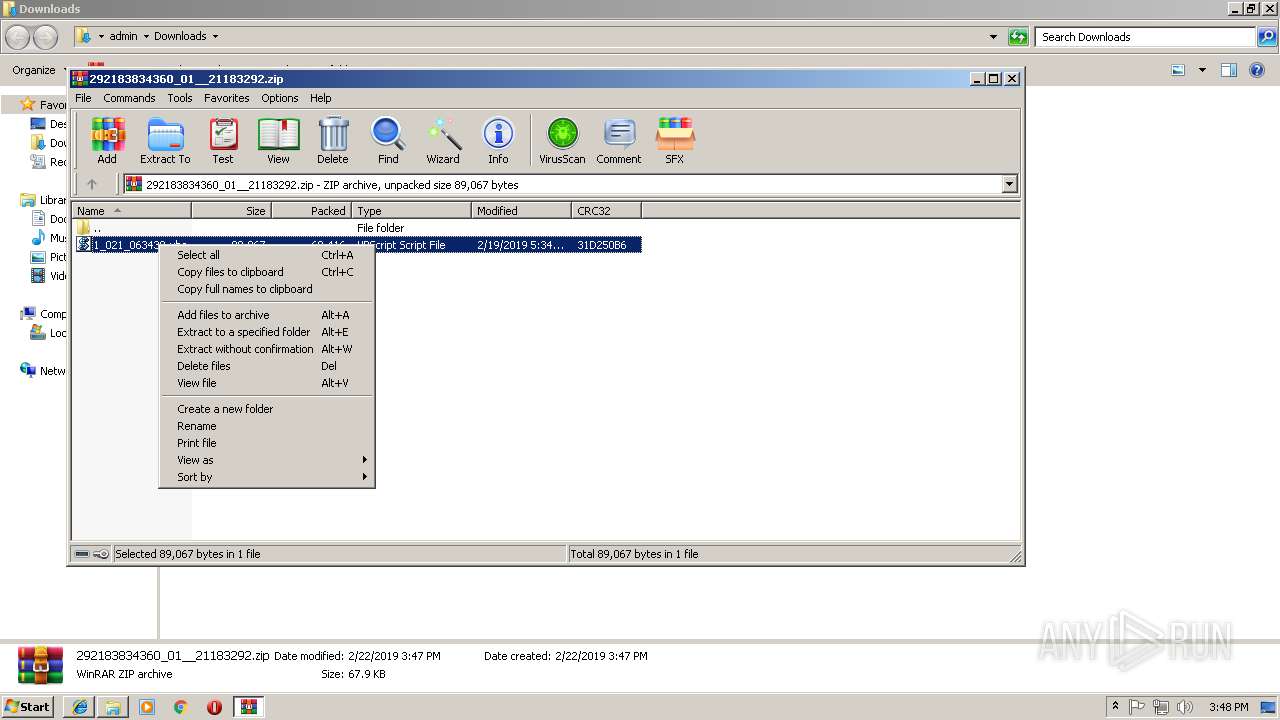Open Windows Media Player taskbar icon
Screen dimensions: 1280x720
pos(147,707)
